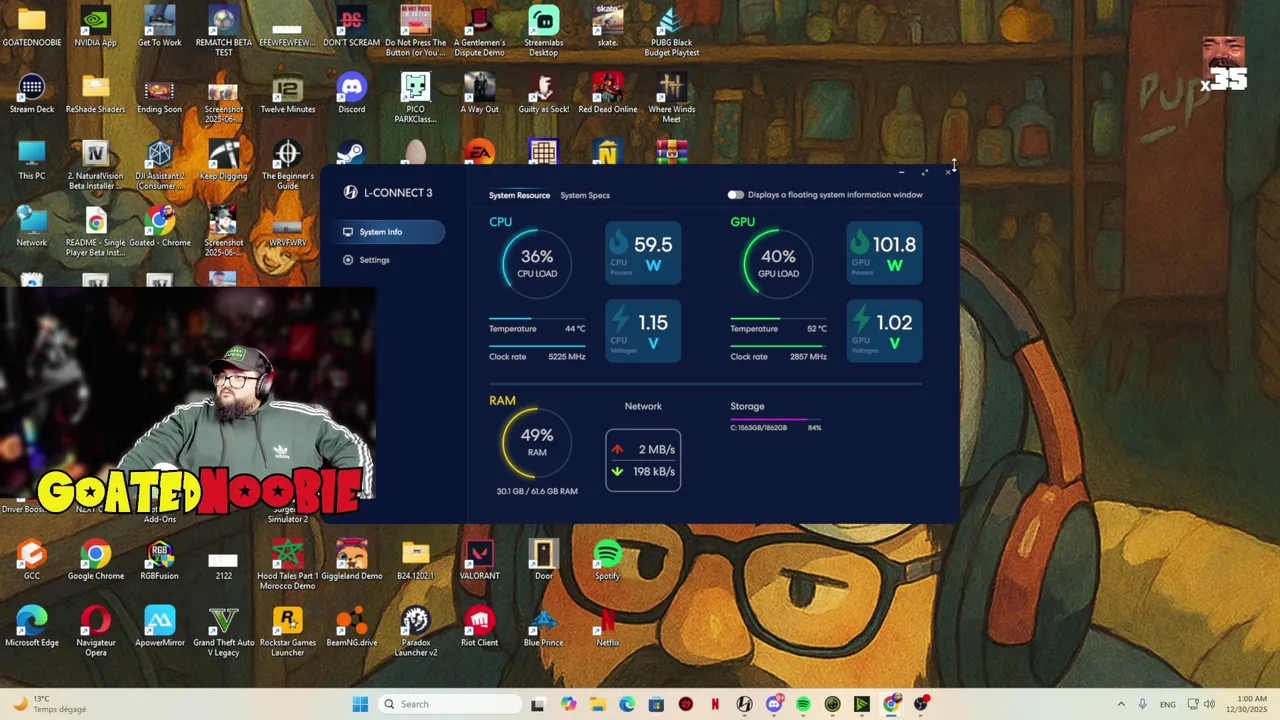This screenshot has height=720, width=1280.
Task: Open the PUBG Black Budget Playtest shortcut
Action: pos(671,31)
